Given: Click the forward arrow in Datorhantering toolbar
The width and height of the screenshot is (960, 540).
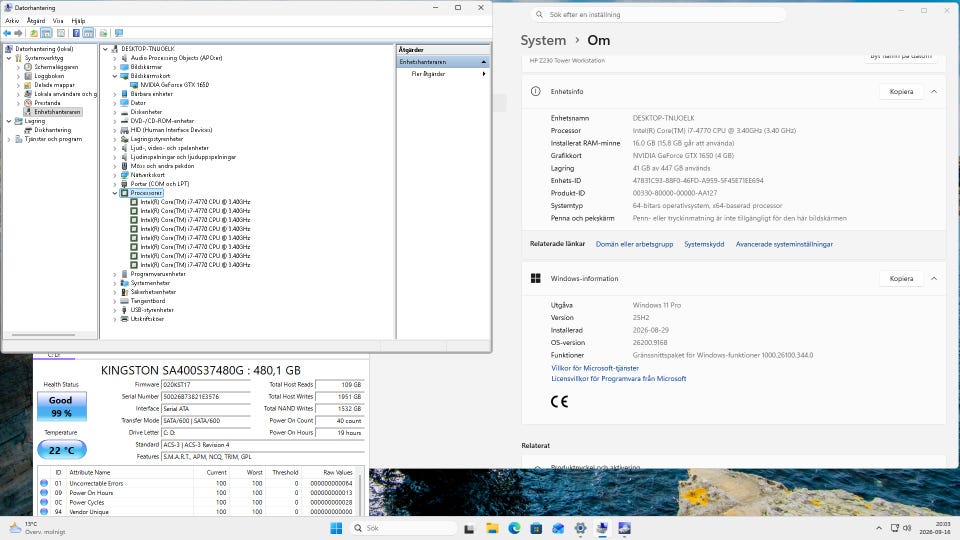Looking at the screenshot, I should pyautogui.click(x=18, y=33).
